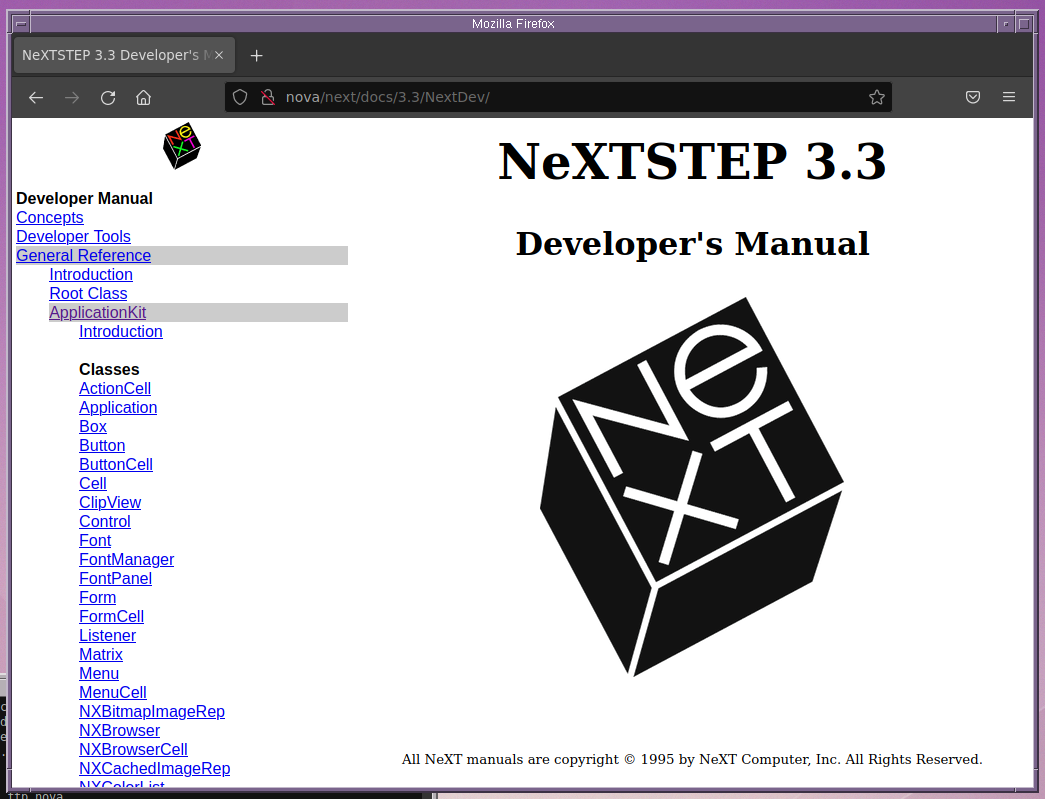Collapse the General Reference section
This screenshot has width=1045, height=799.
pos(83,256)
